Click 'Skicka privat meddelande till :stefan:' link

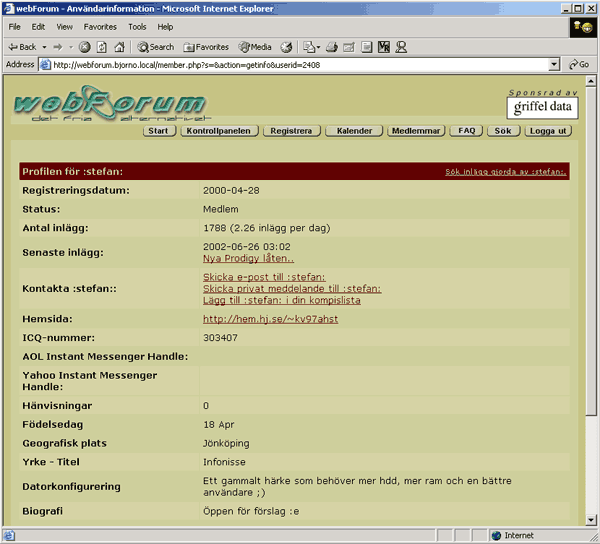[x=292, y=288]
